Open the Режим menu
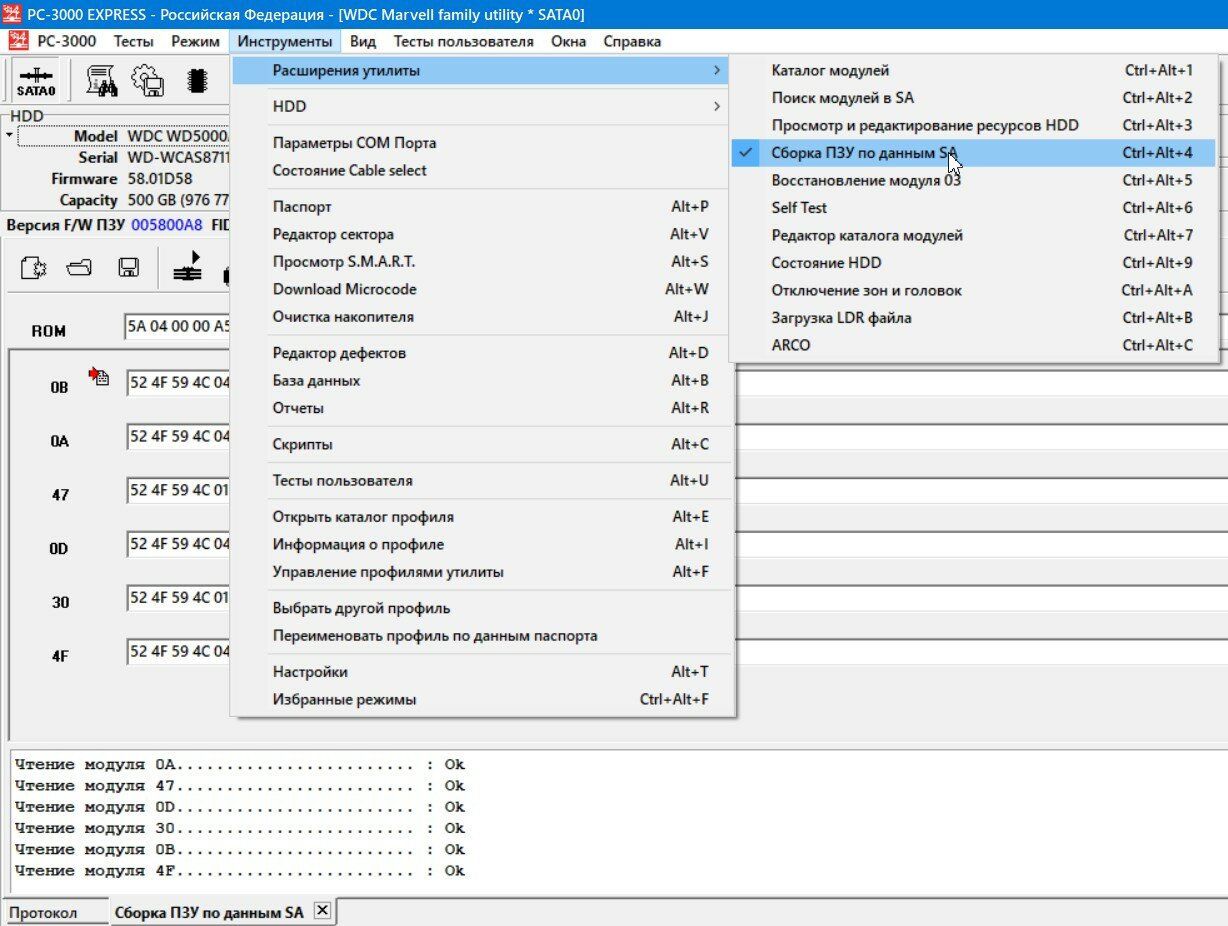 pos(195,41)
